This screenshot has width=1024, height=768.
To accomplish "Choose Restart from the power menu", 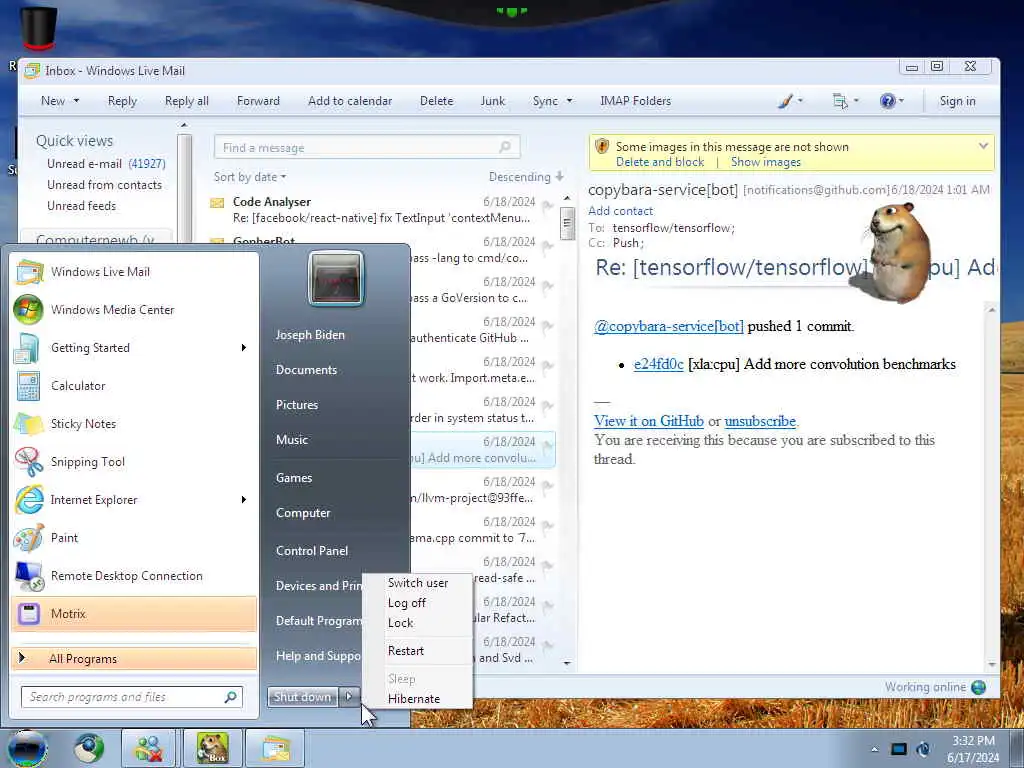I will coord(418,651).
